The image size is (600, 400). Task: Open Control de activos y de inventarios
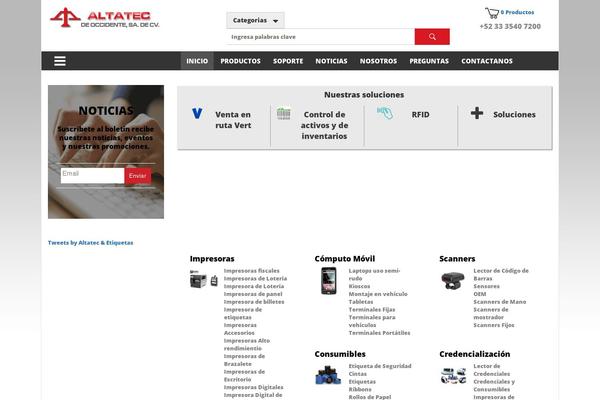click(x=324, y=125)
